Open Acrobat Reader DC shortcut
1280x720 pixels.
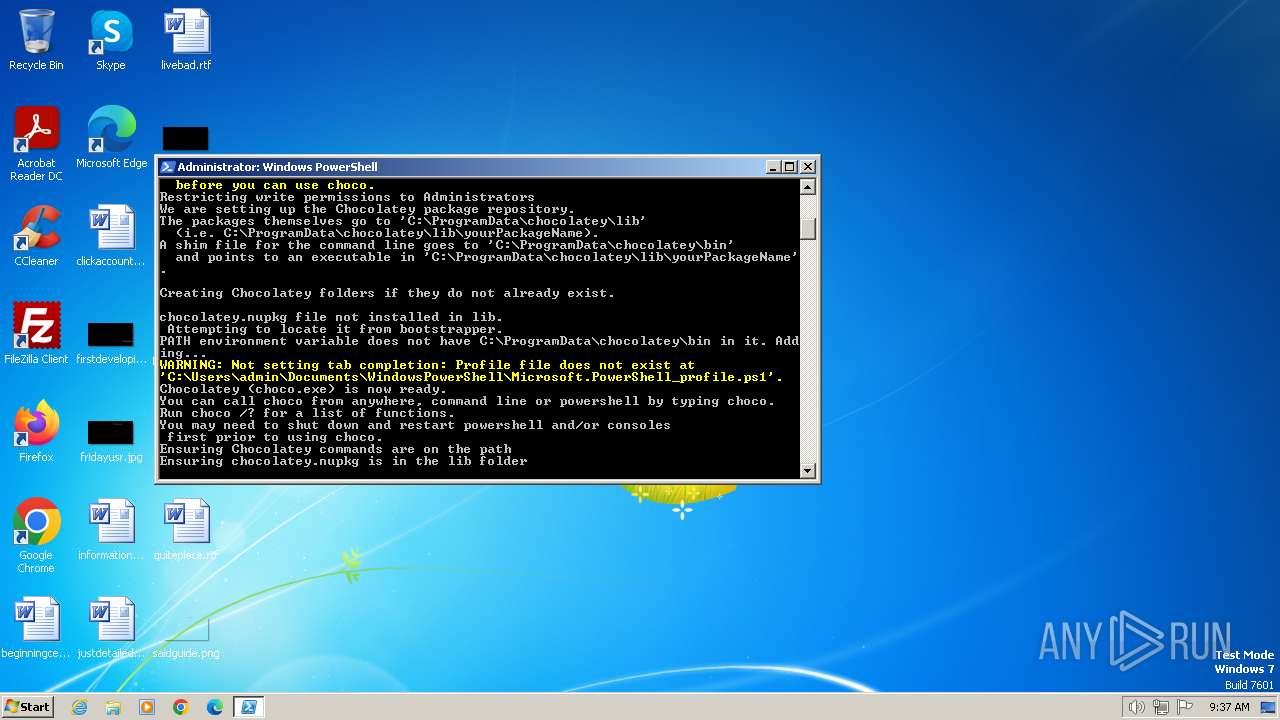coord(36,144)
